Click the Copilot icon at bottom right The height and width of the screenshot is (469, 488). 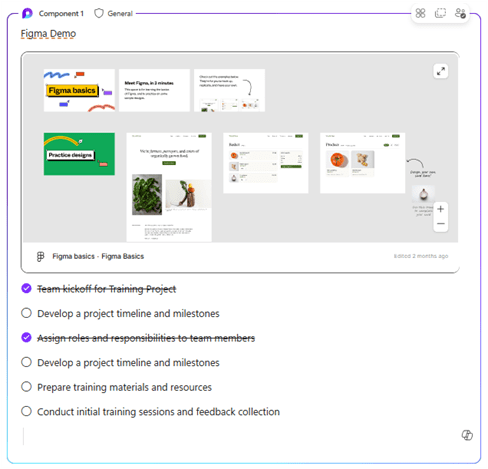(467, 435)
